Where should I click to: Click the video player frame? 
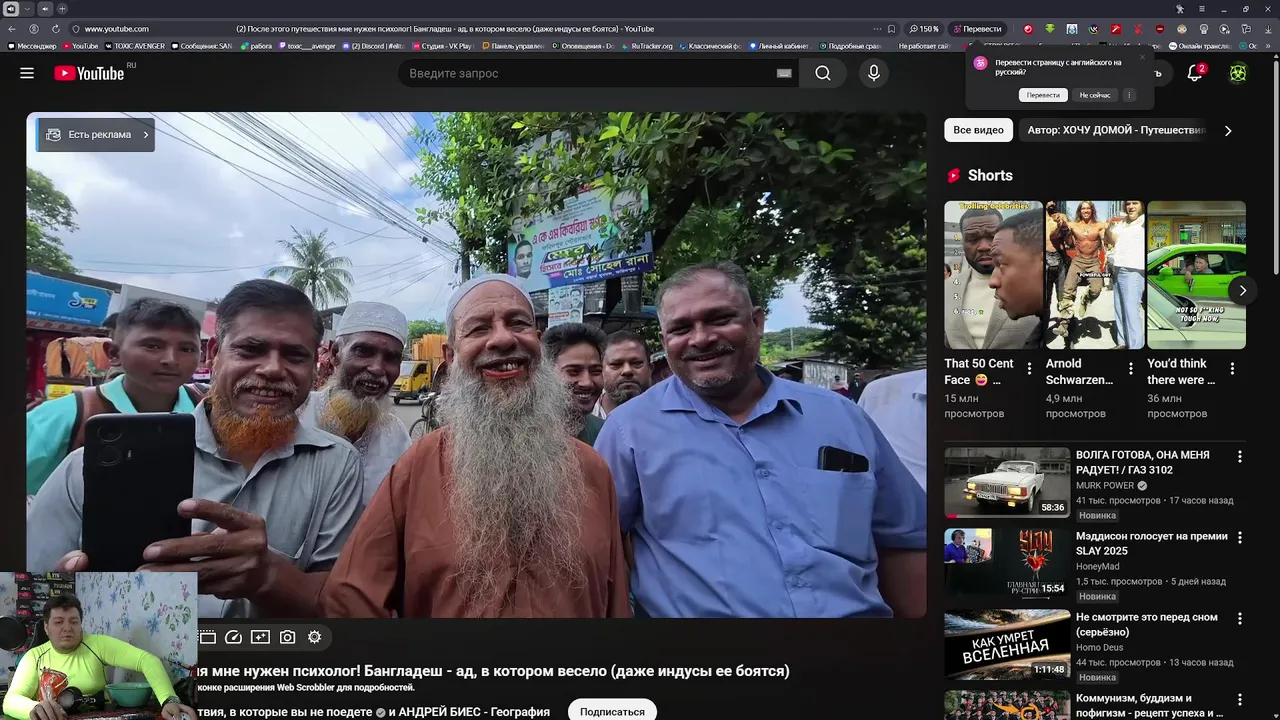(x=476, y=365)
